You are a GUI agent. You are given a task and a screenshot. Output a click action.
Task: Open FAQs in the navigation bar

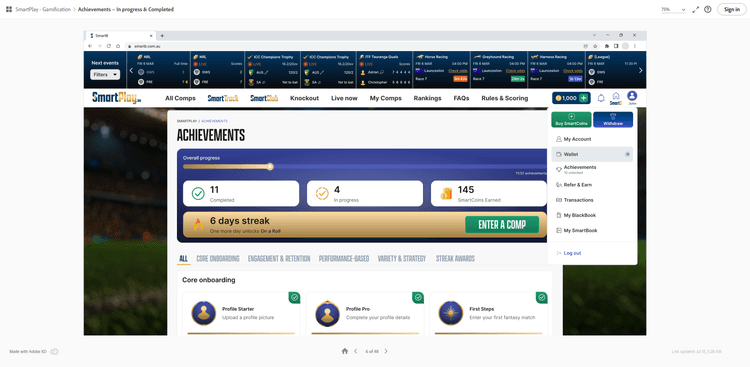pos(461,98)
